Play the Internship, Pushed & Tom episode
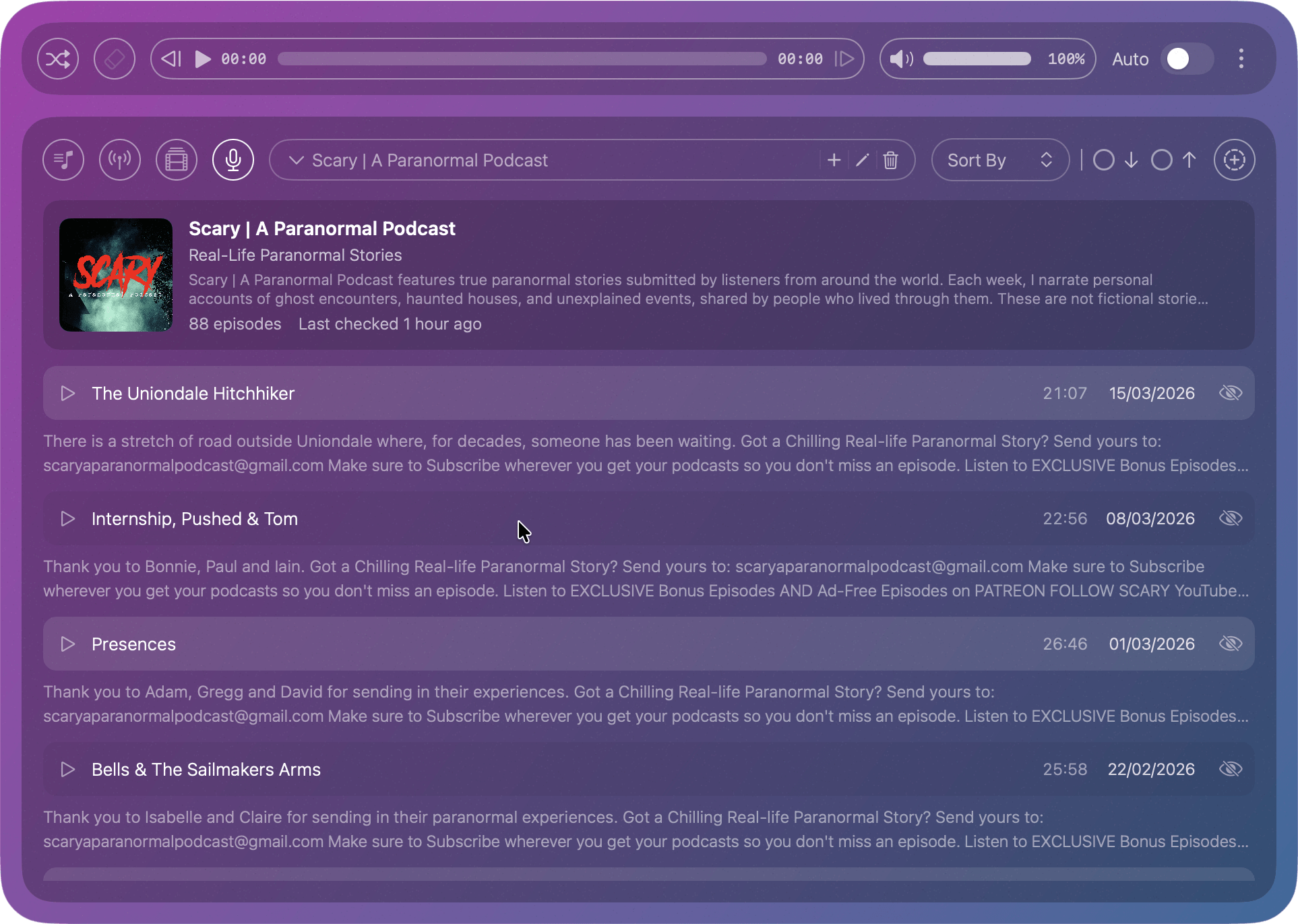This screenshot has width=1298, height=924. click(x=68, y=519)
